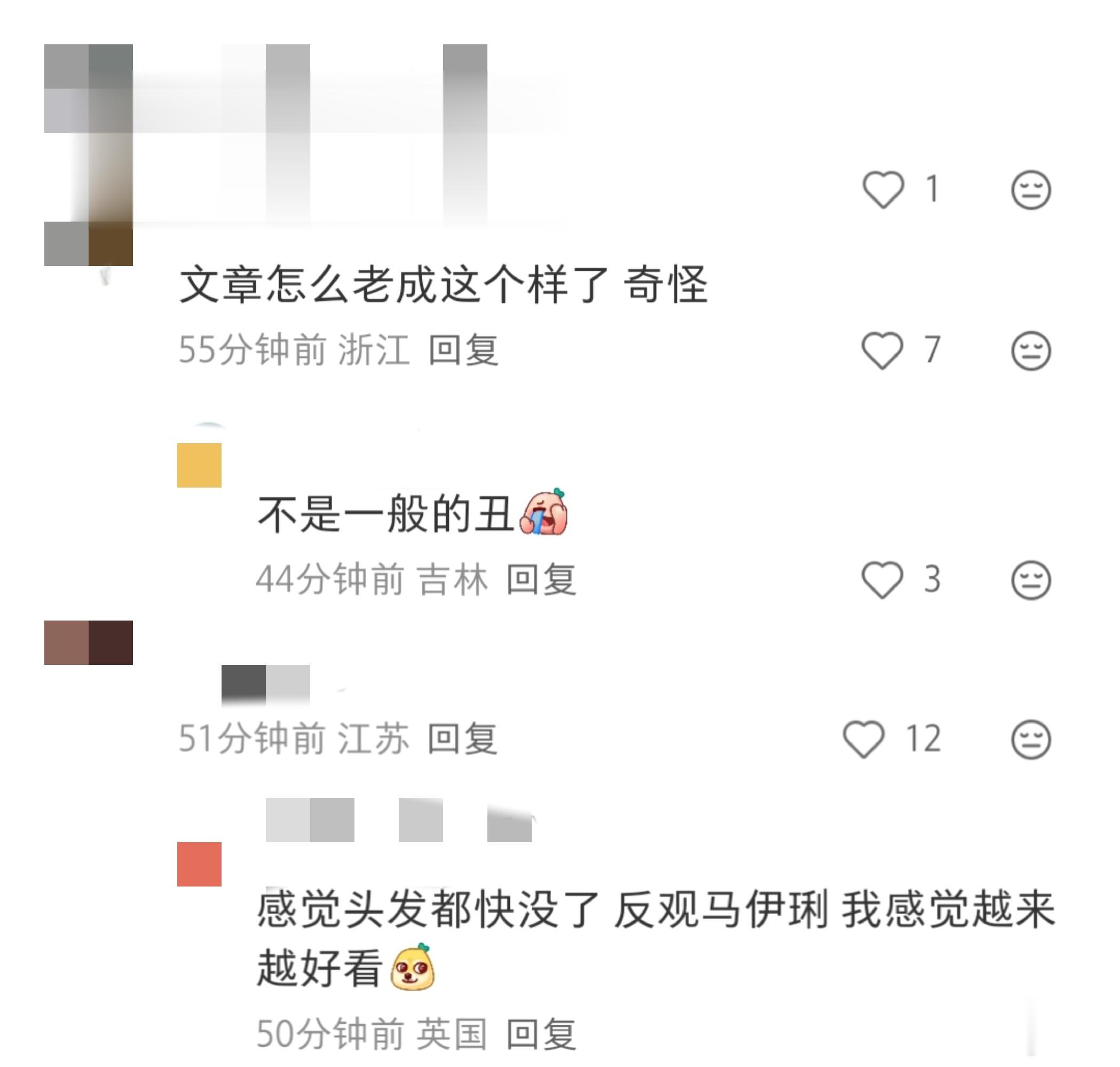
Task: Open the red avatar of 英国 replier
Action: tap(199, 864)
